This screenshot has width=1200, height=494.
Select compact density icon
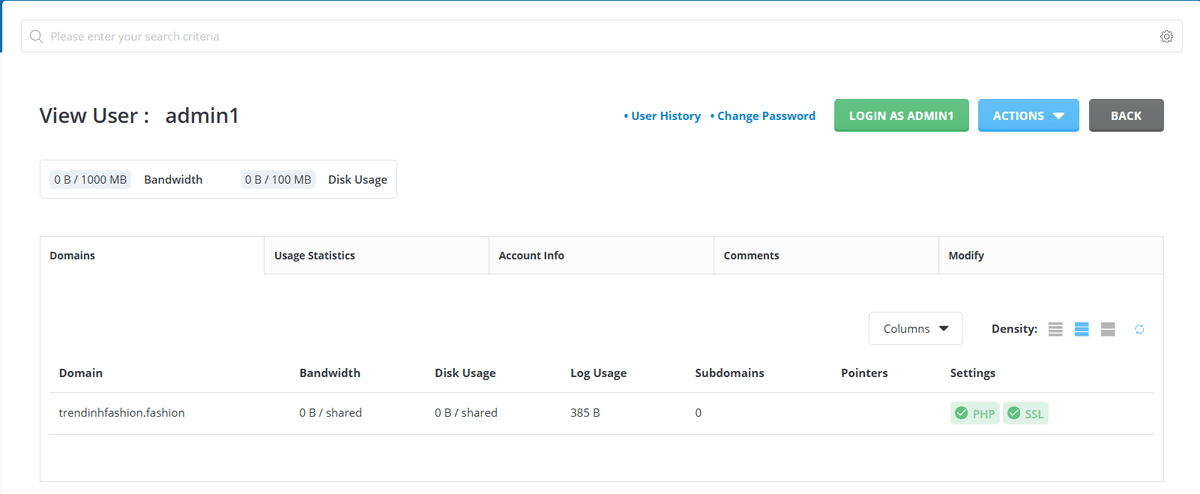[1055, 330]
